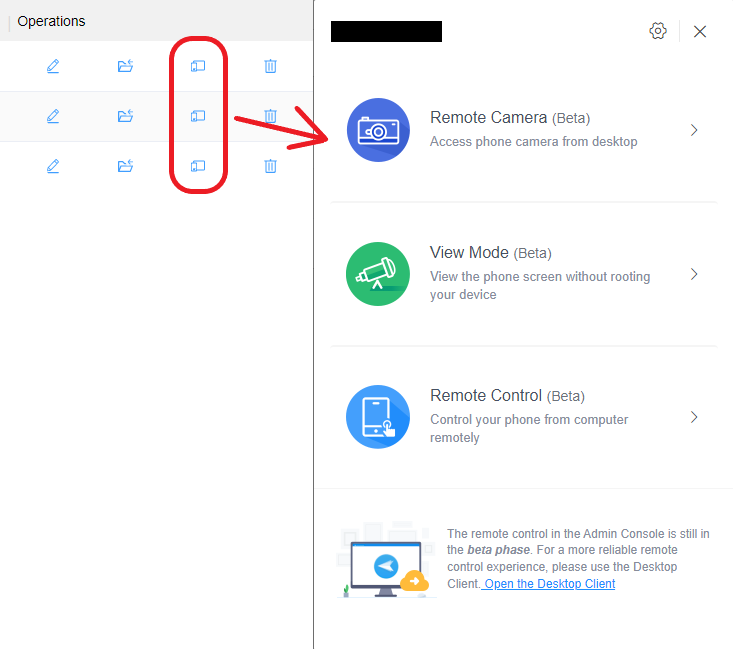
Task: Click the delete trash icon in third row
Action: tap(270, 166)
